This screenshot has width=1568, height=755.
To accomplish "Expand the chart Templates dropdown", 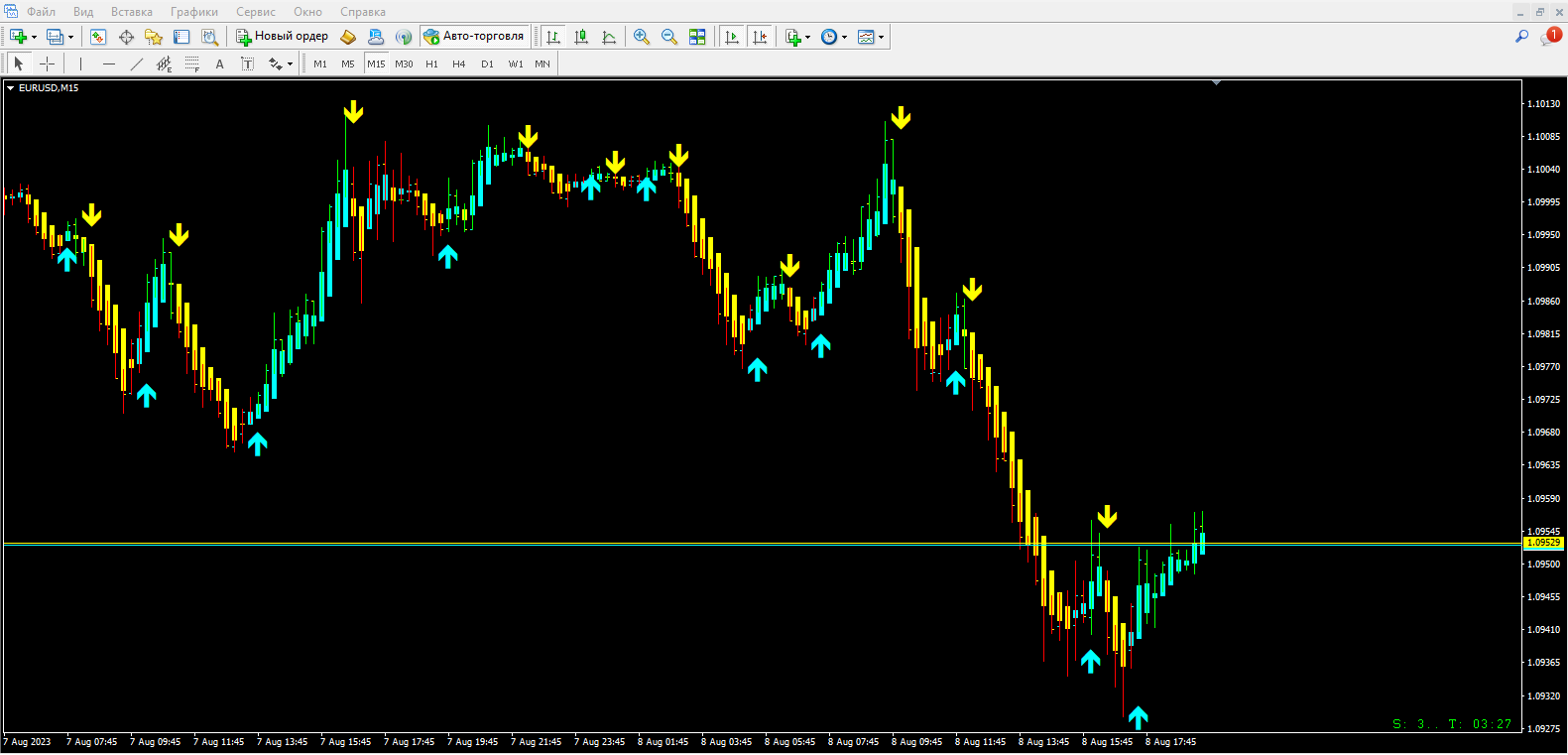I will tap(881, 38).
